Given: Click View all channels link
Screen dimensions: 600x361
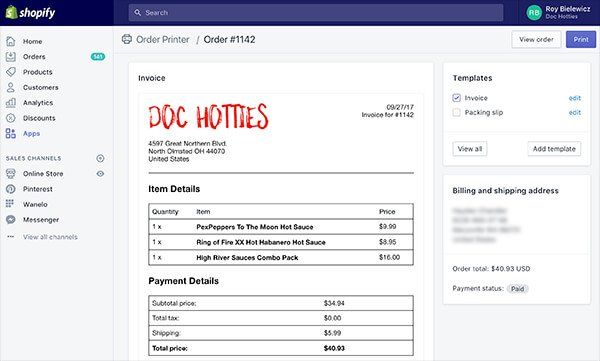Looking at the screenshot, I should click(50, 237).
